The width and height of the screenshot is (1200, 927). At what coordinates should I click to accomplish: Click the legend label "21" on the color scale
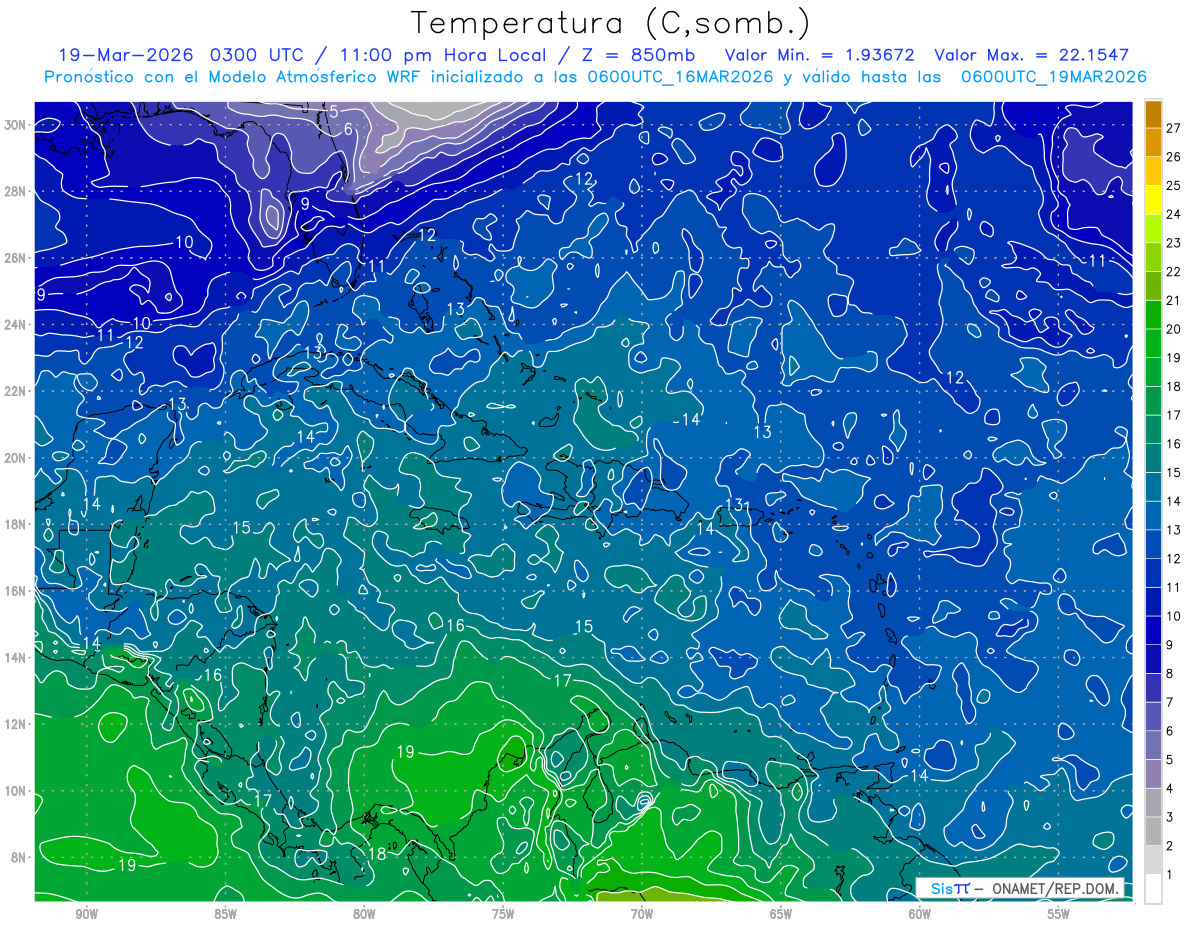(1173, 300)
